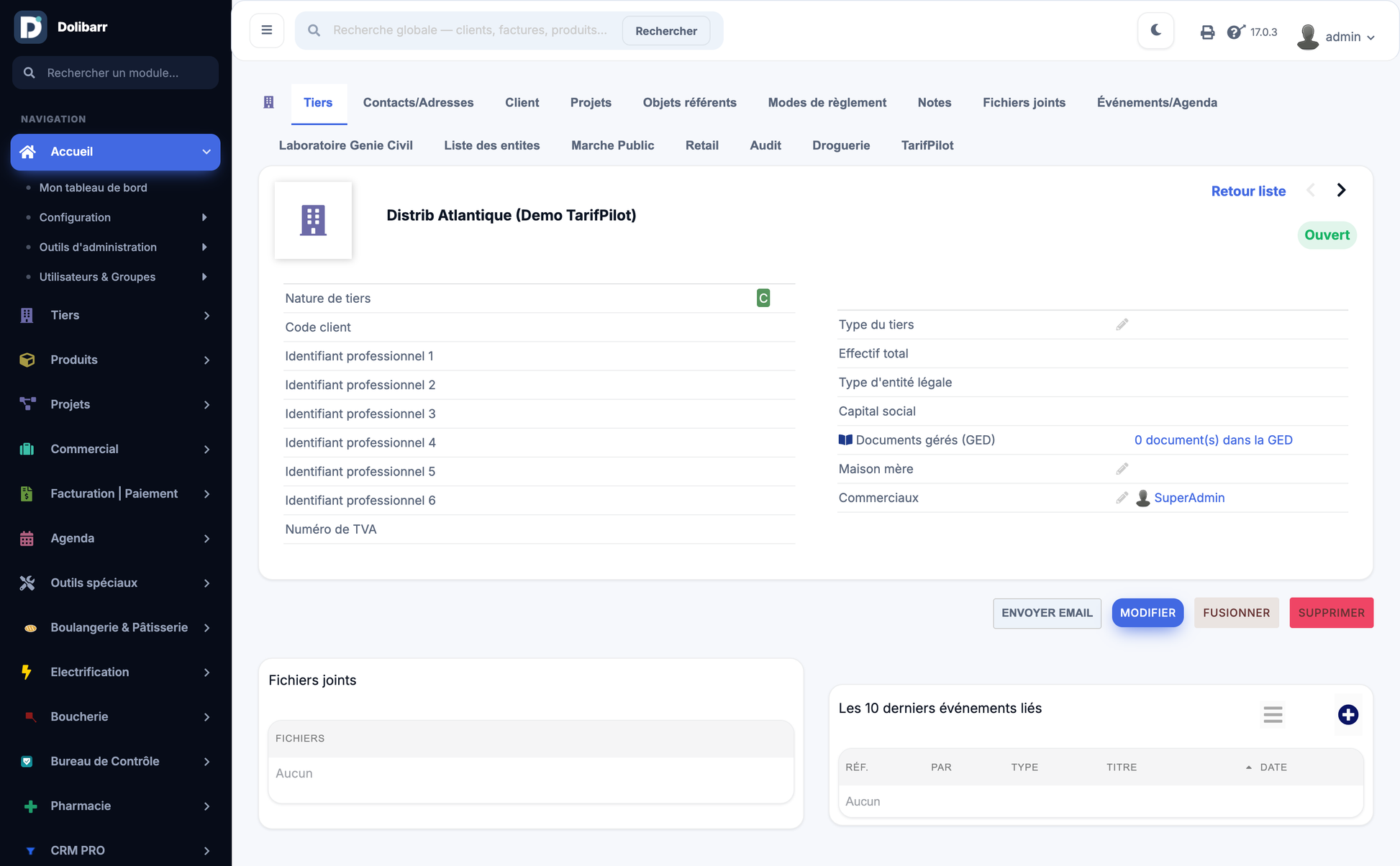This screenshot has width=1400, height=866.
Task: Click the Produits box icon
Action: coord(27,360)
